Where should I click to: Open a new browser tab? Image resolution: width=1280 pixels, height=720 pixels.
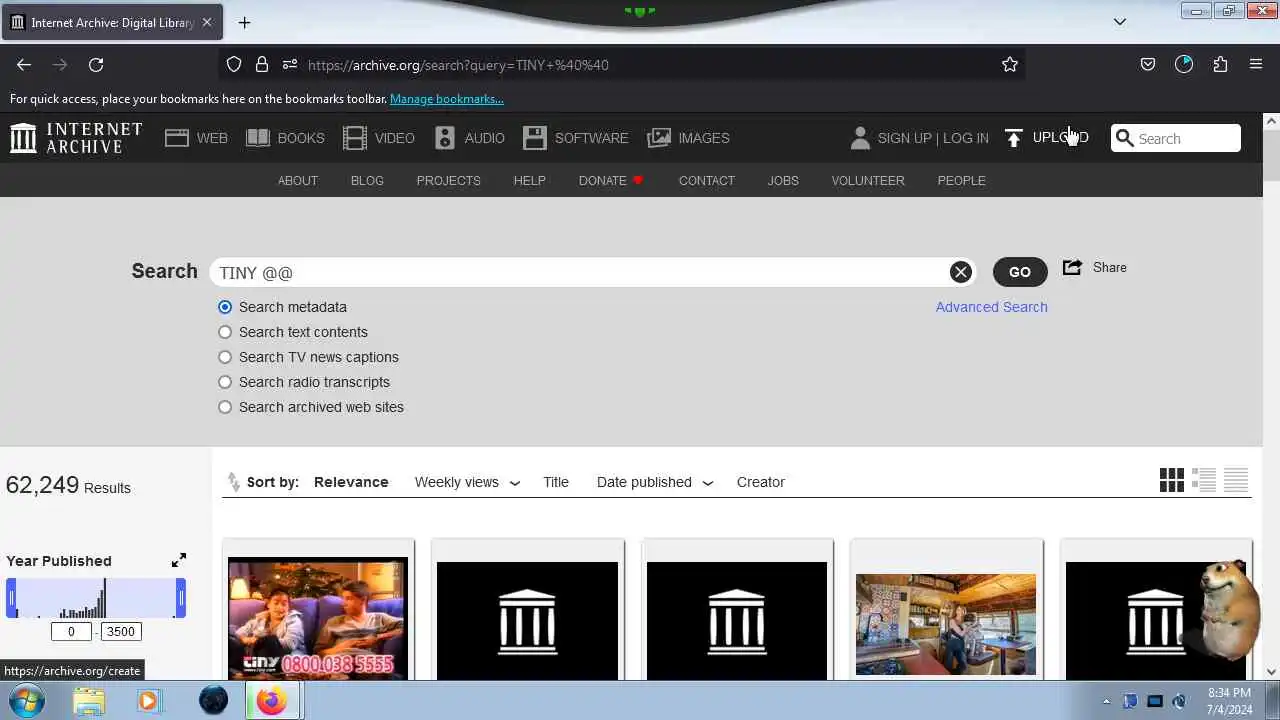244,22
